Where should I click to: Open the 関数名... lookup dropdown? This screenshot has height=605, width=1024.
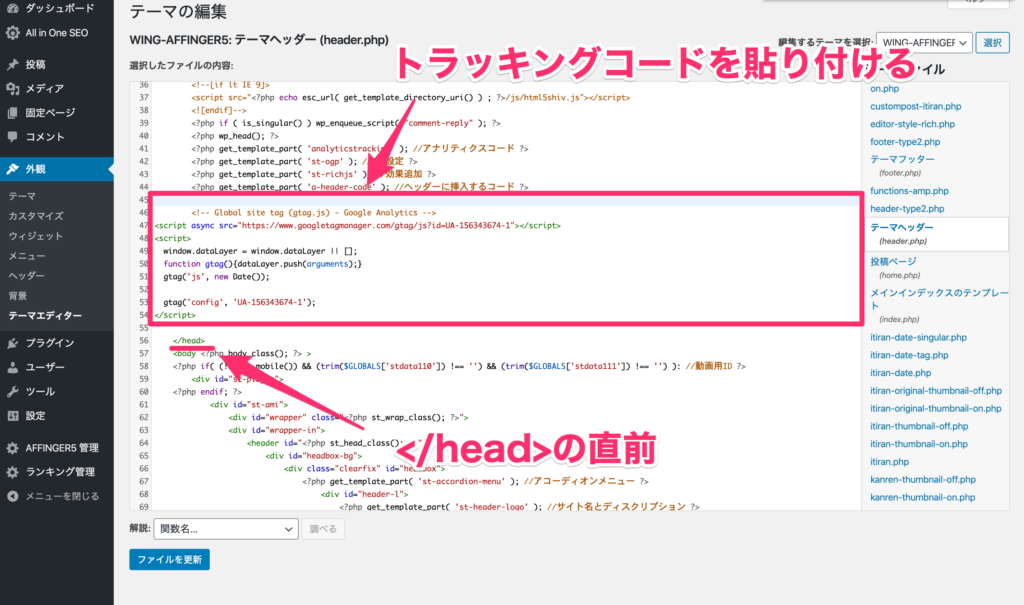click(x=226, y=529)
